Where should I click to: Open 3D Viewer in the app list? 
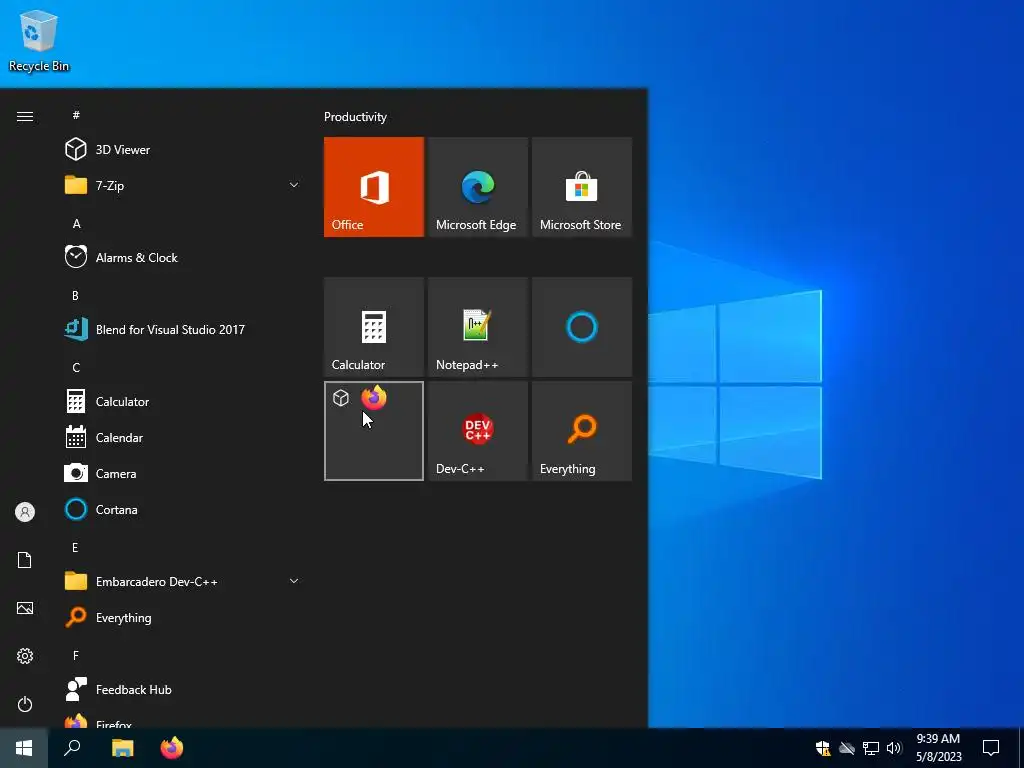pyautogui.click(x=183, y=150)
